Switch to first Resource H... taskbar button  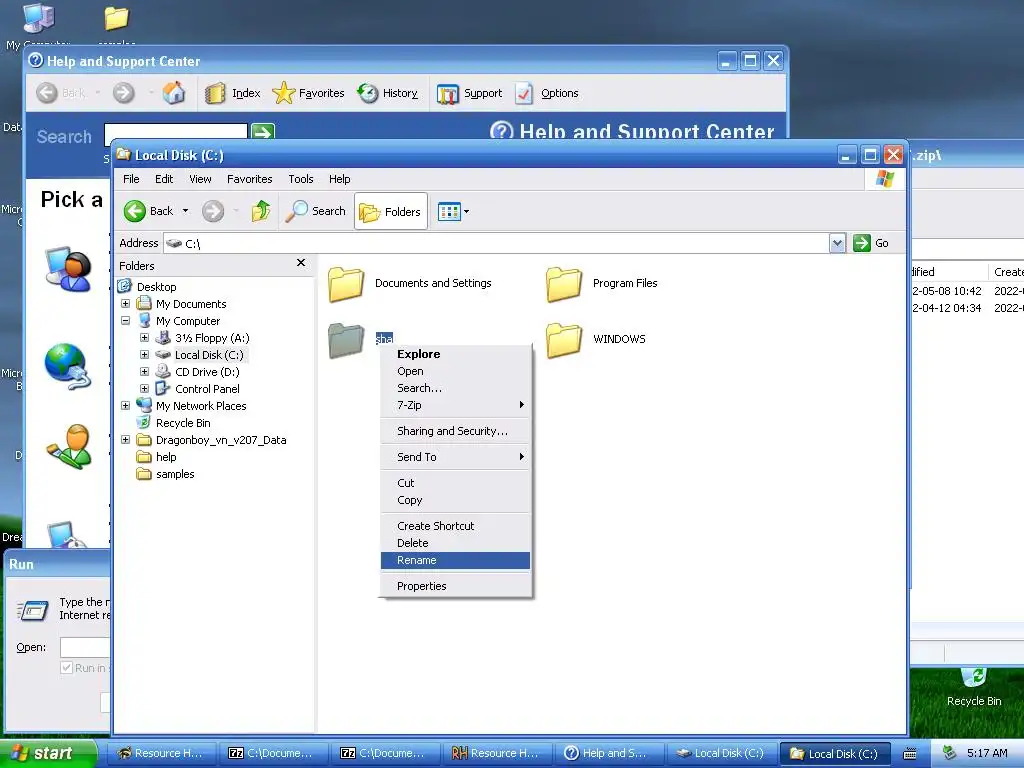(x=161, y=753)
